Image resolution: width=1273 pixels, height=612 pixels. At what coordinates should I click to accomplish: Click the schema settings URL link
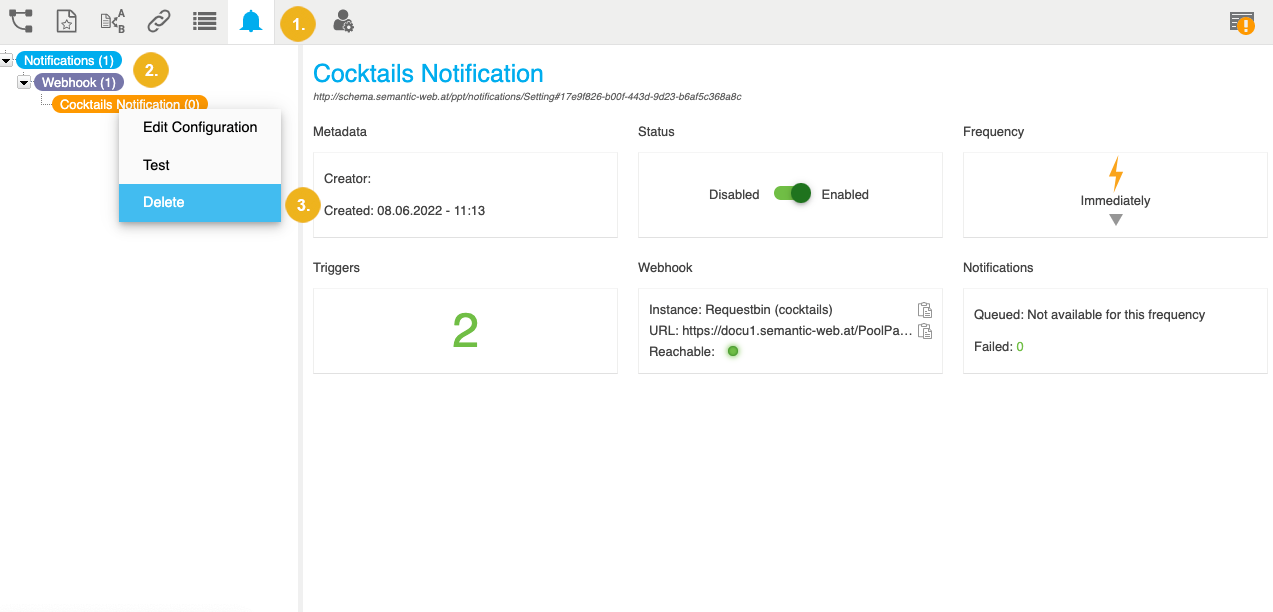coord(528,96)
